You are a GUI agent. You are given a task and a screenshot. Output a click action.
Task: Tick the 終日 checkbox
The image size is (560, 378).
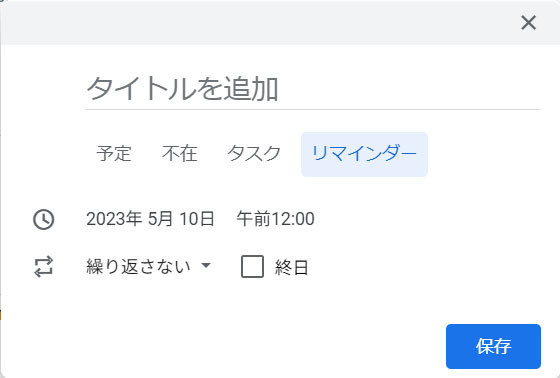point(252,267)
